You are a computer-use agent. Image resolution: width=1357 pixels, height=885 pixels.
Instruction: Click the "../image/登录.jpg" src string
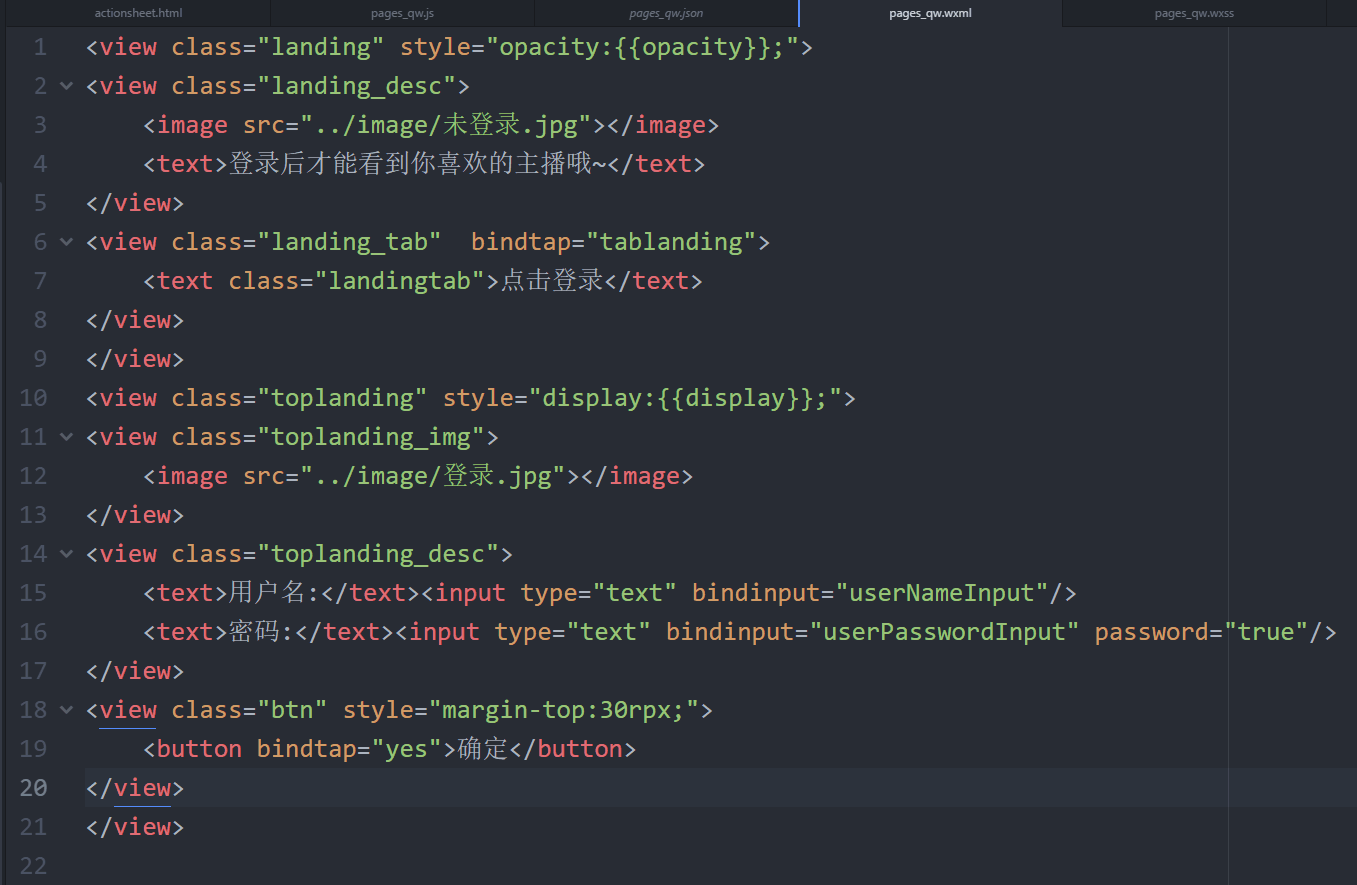click(433, 476)
